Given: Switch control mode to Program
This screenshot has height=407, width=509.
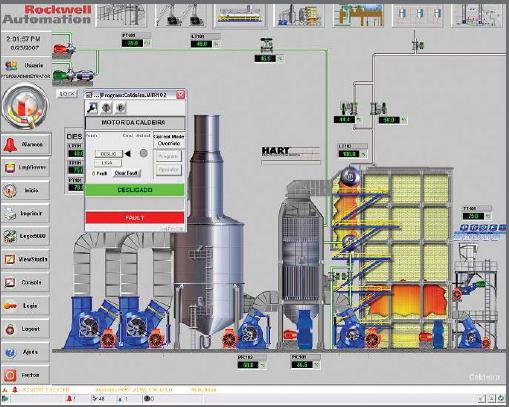Looking at the screenshot, I should click(169, 156).
